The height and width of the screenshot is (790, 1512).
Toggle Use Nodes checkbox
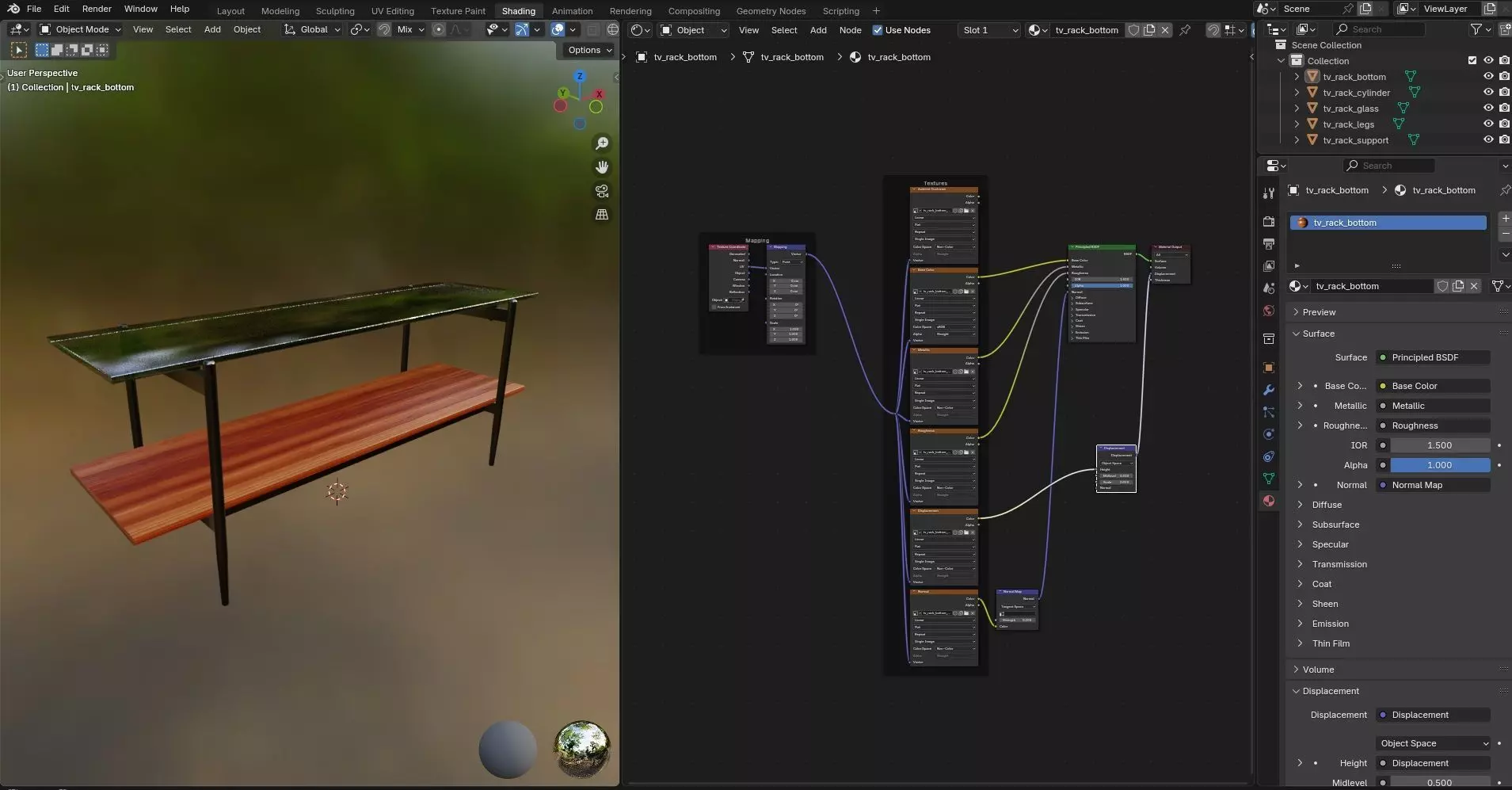878,30
